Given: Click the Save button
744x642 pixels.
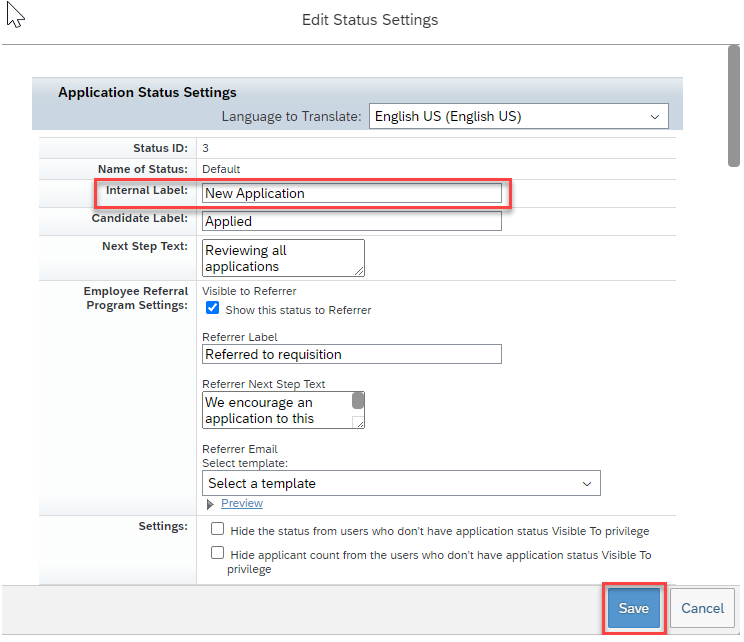Looking at the screenshot, I should (634, 608).
